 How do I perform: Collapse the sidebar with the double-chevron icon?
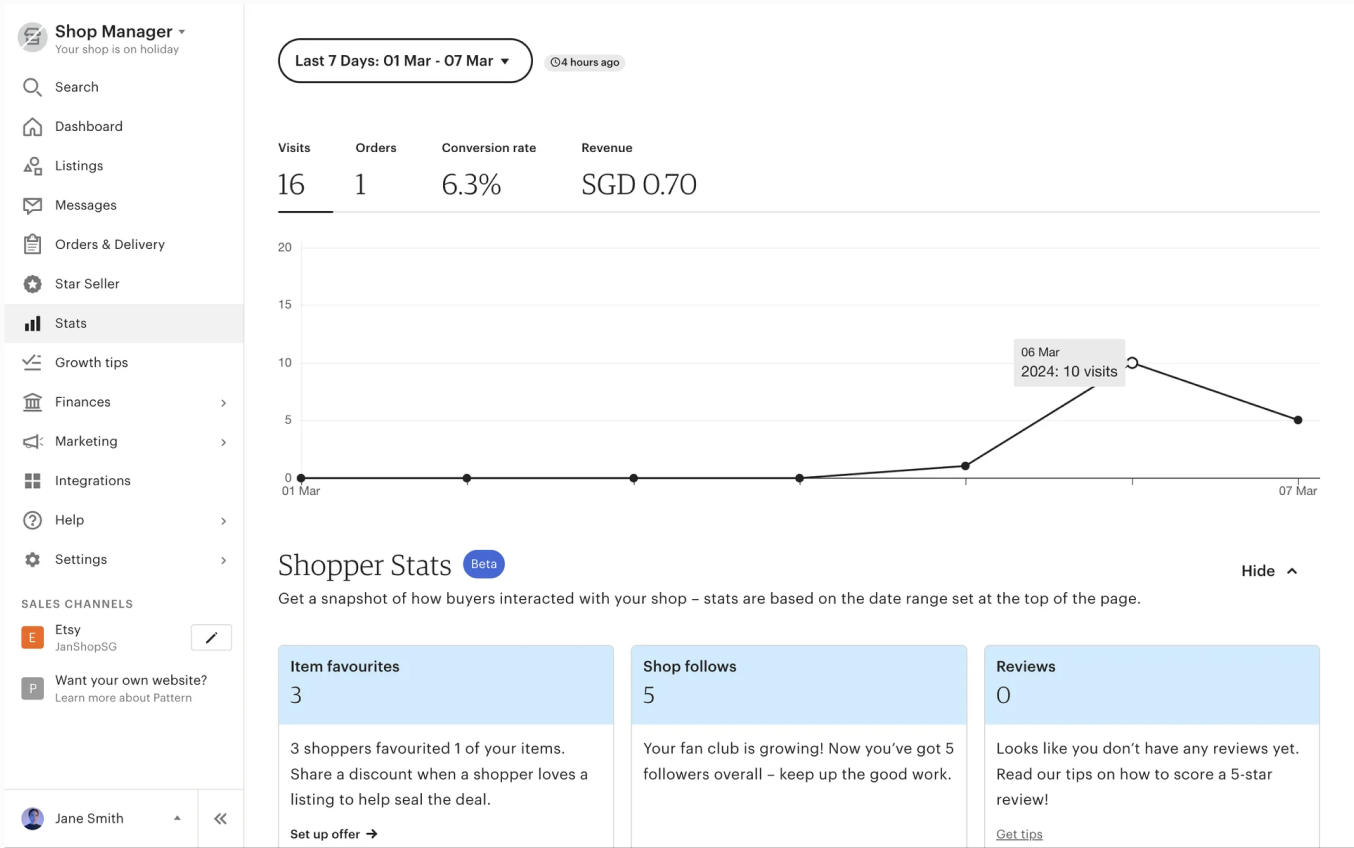point(221,819)
